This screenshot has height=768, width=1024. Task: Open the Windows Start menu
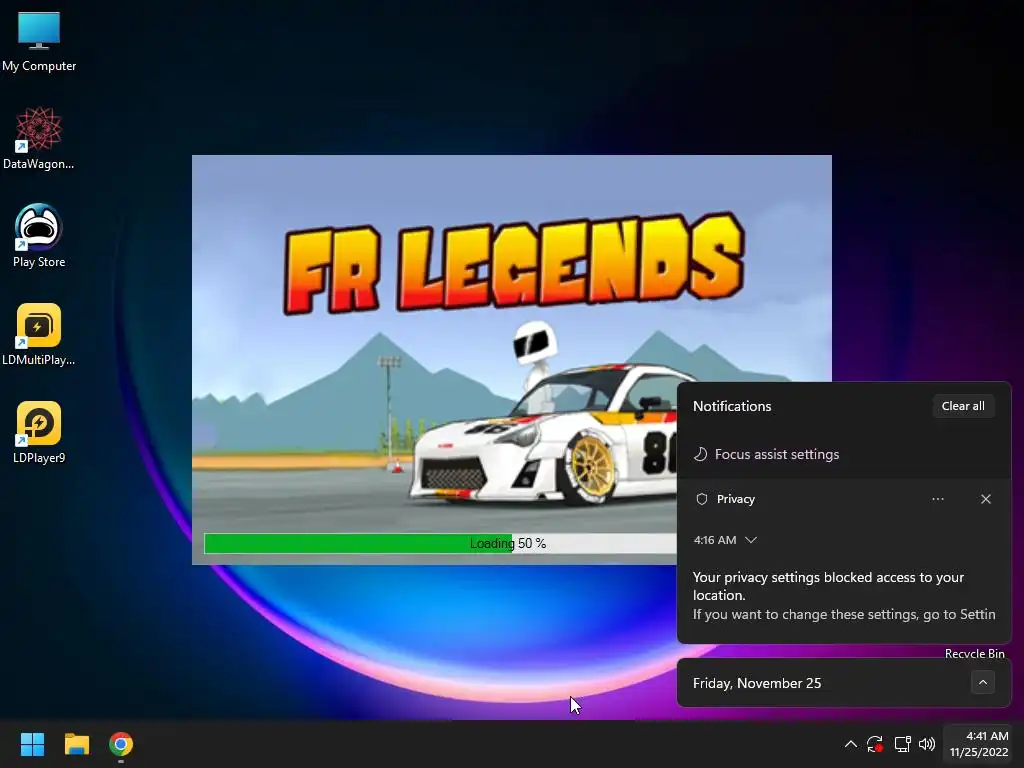32,744
